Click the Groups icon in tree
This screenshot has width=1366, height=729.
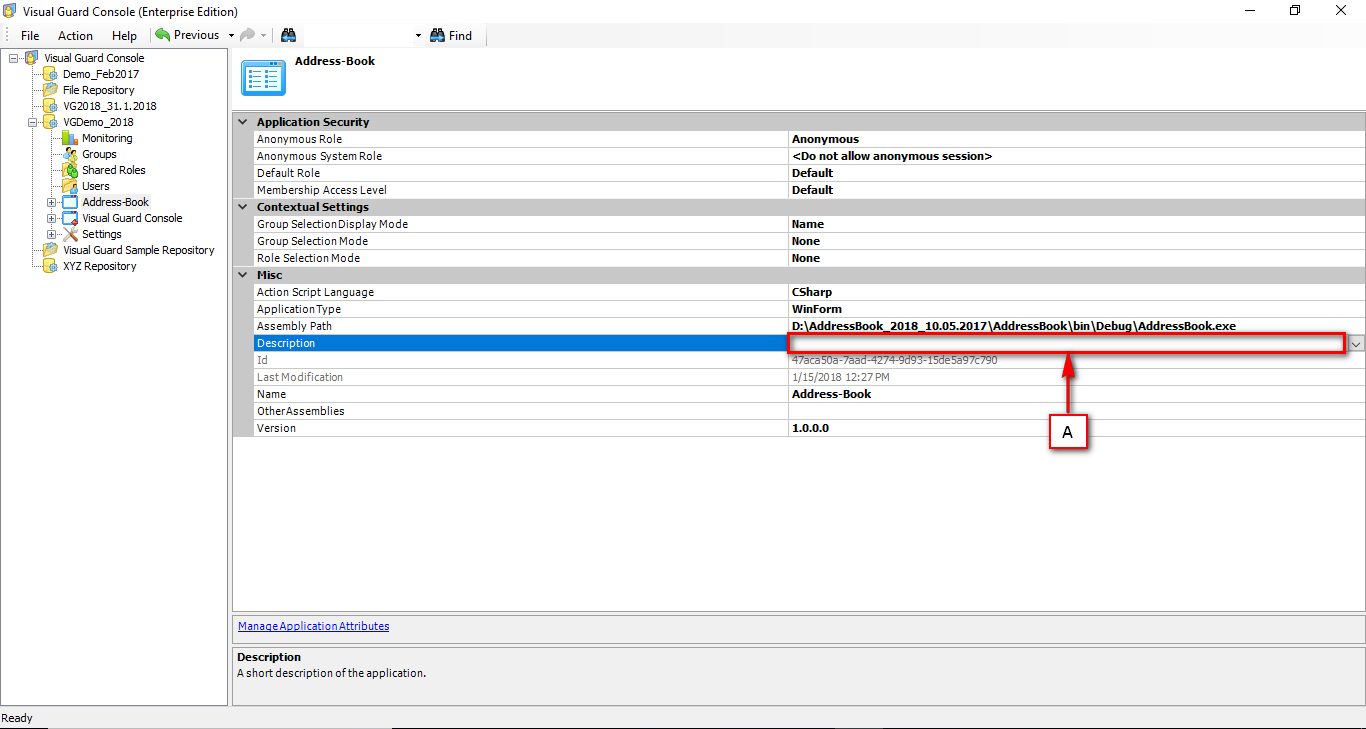click(x=70, y=154)
